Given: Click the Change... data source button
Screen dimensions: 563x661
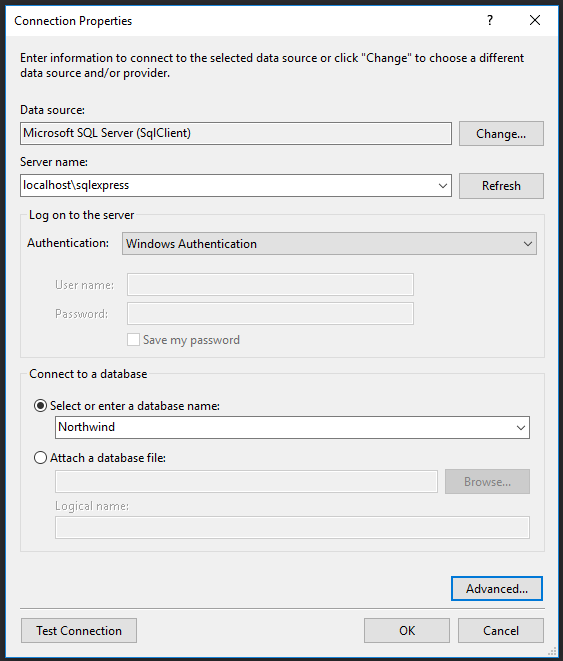Looking at the screenshot, I should [501, 134].
